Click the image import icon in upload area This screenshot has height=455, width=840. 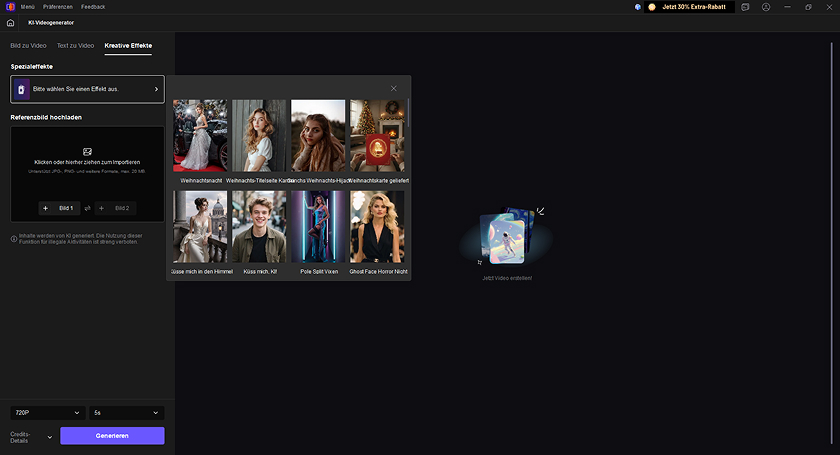click(87, 151)
